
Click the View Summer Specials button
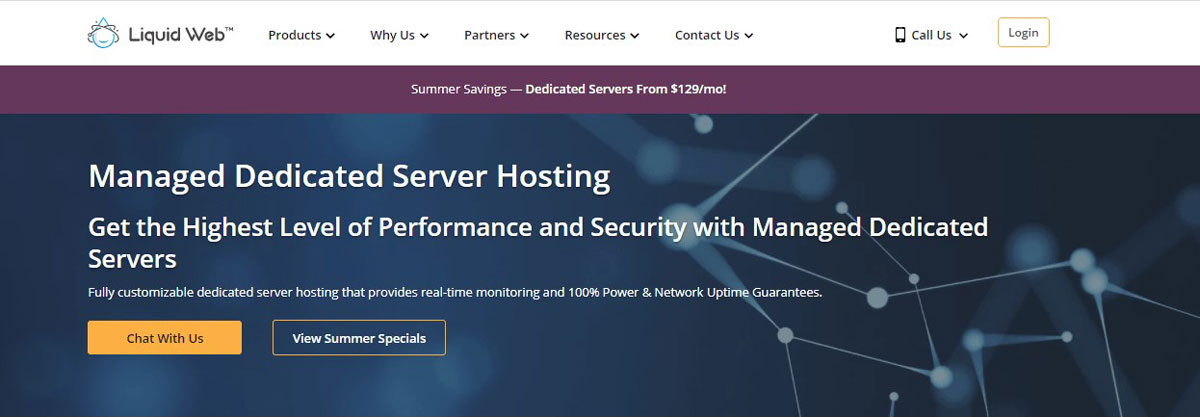359,338
